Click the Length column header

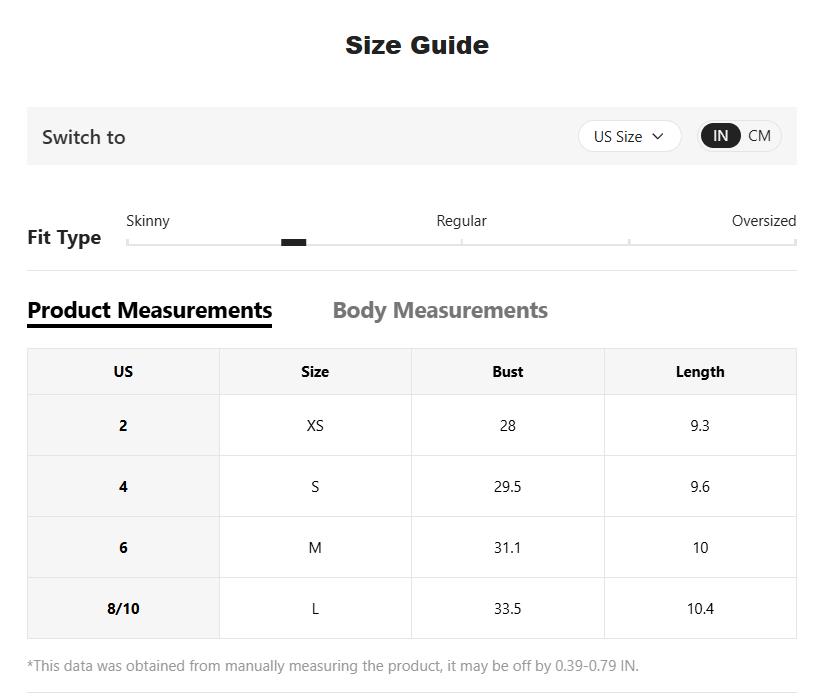(x=700, y=371)
